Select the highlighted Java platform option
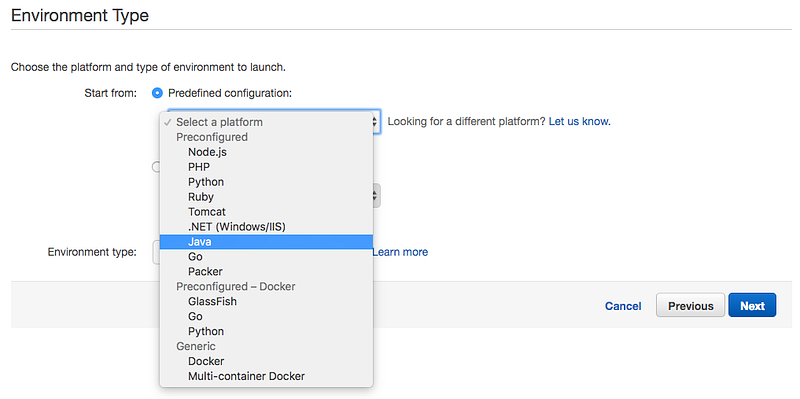800x399 pixels. coord(266,242)
